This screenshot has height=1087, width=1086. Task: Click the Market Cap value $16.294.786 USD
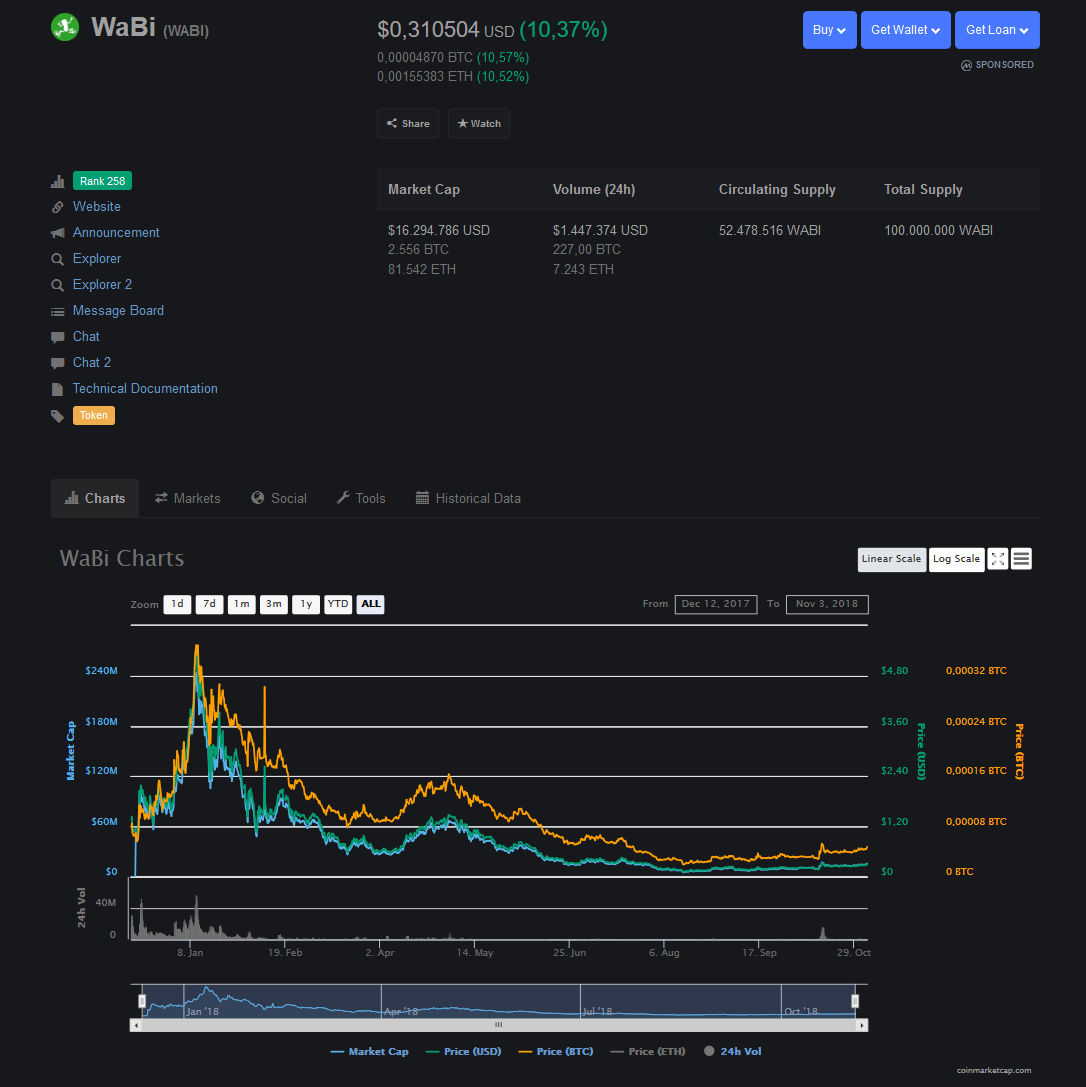439,230
